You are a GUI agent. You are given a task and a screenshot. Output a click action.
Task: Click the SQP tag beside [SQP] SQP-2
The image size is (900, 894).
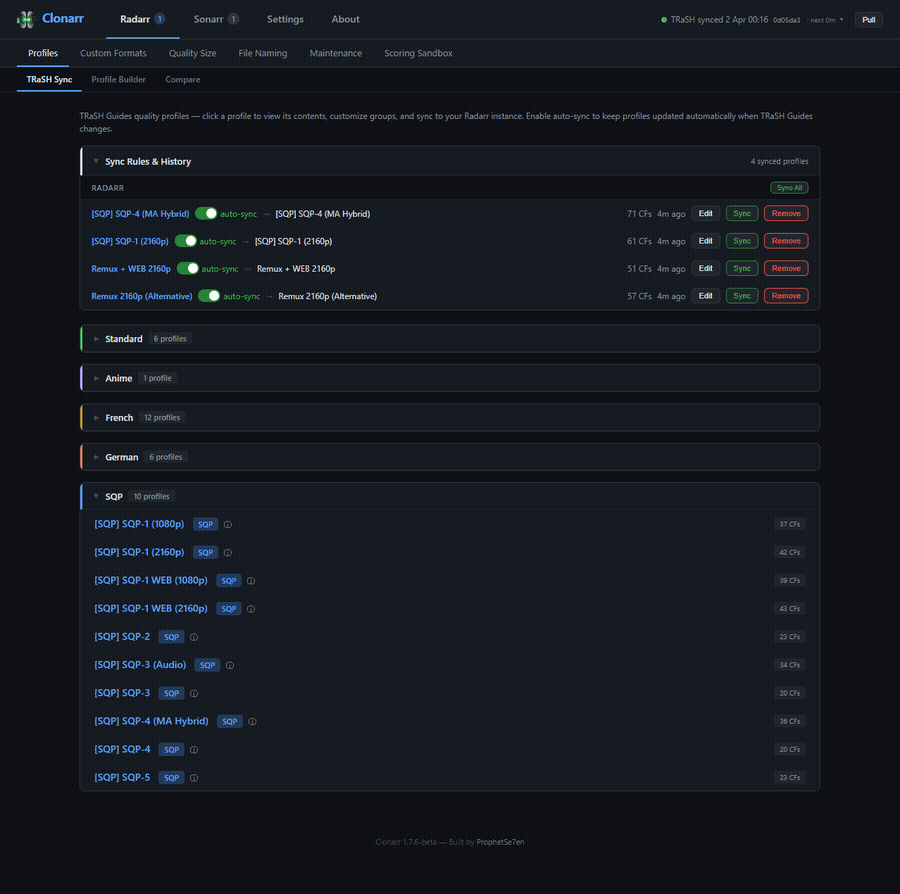pos(171,637)
